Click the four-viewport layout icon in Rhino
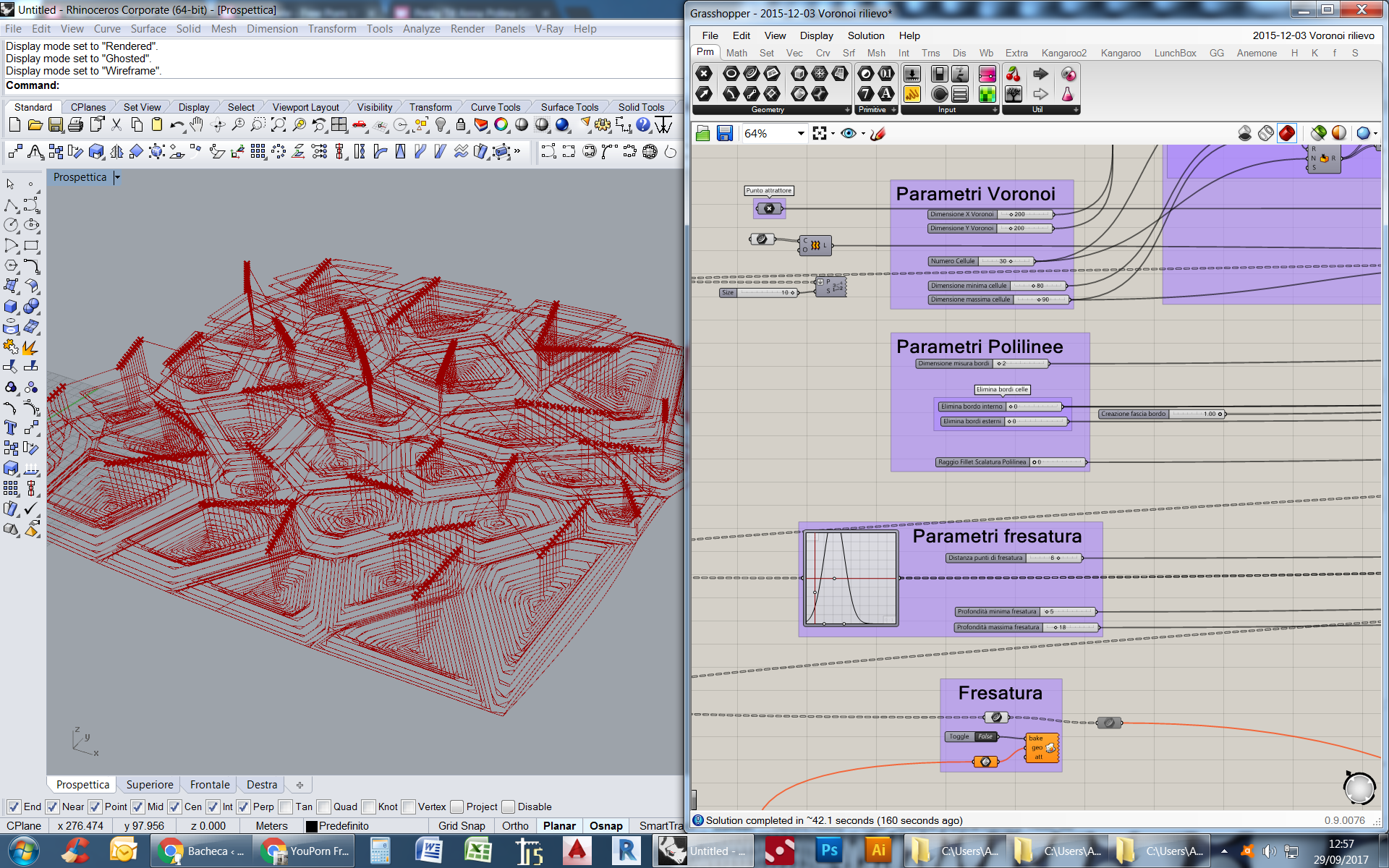 coord(339,125)
